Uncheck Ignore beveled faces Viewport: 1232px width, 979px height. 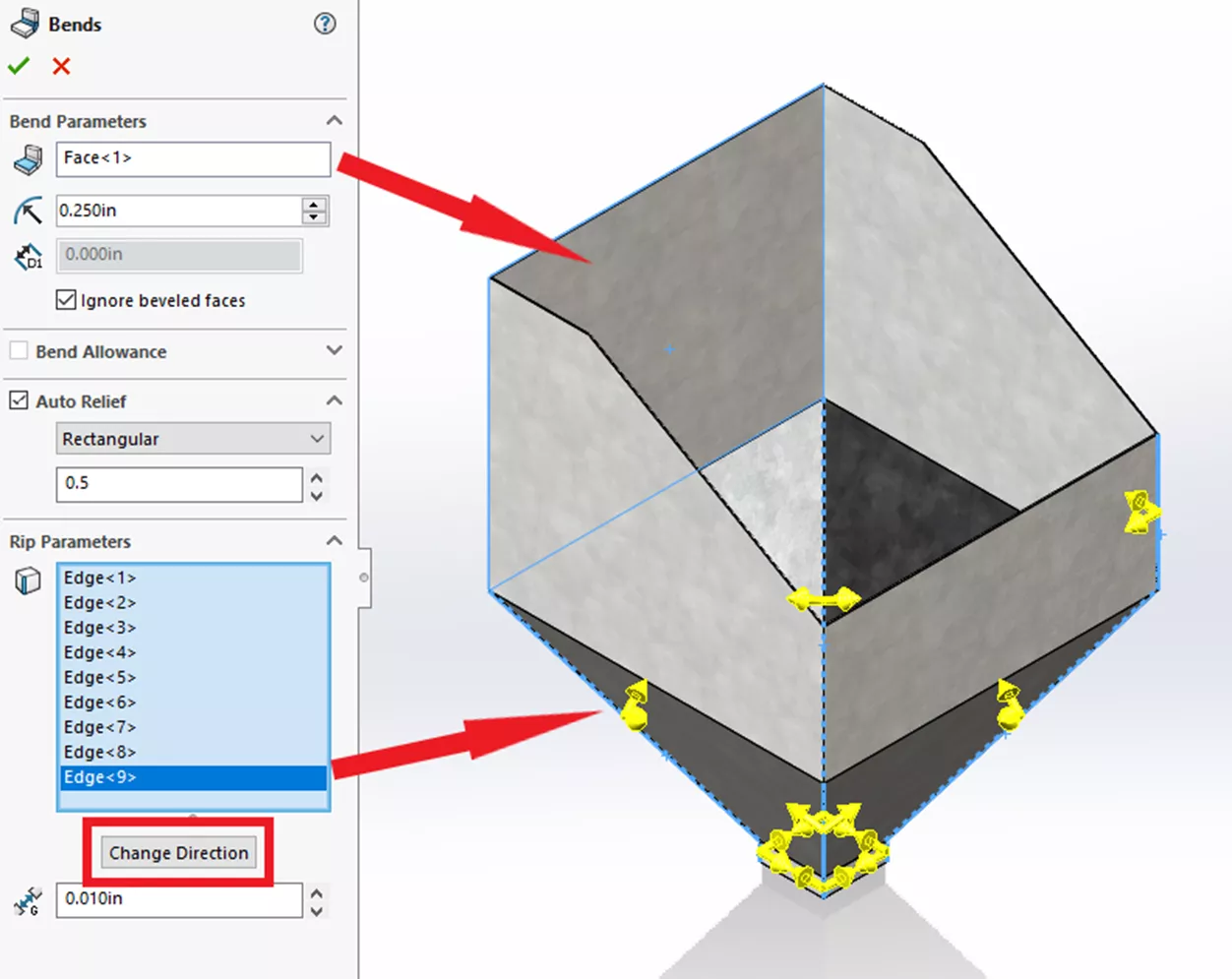(x=66, y=300)
